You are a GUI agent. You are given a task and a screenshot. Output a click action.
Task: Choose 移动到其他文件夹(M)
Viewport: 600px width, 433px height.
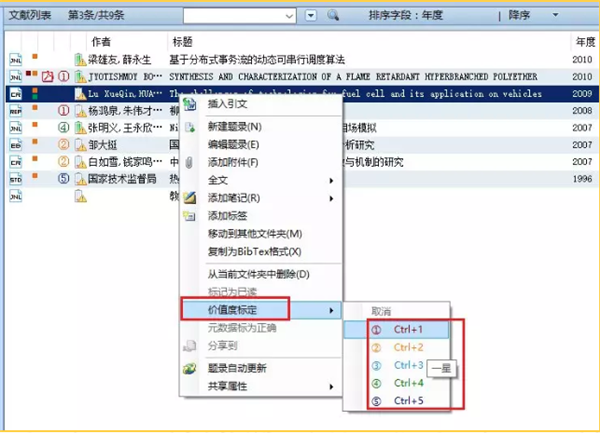click(x=255, y=234)
